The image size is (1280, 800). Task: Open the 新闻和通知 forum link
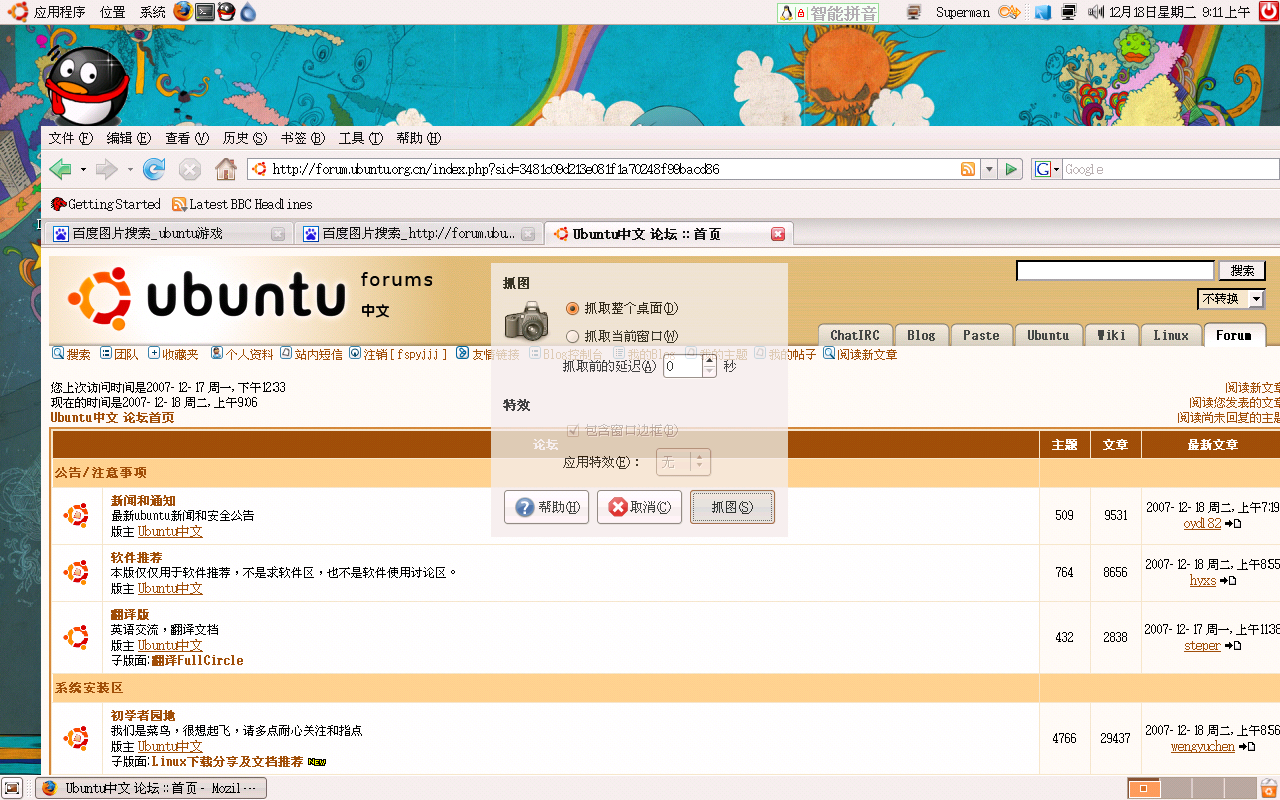[x=143, y=500]
